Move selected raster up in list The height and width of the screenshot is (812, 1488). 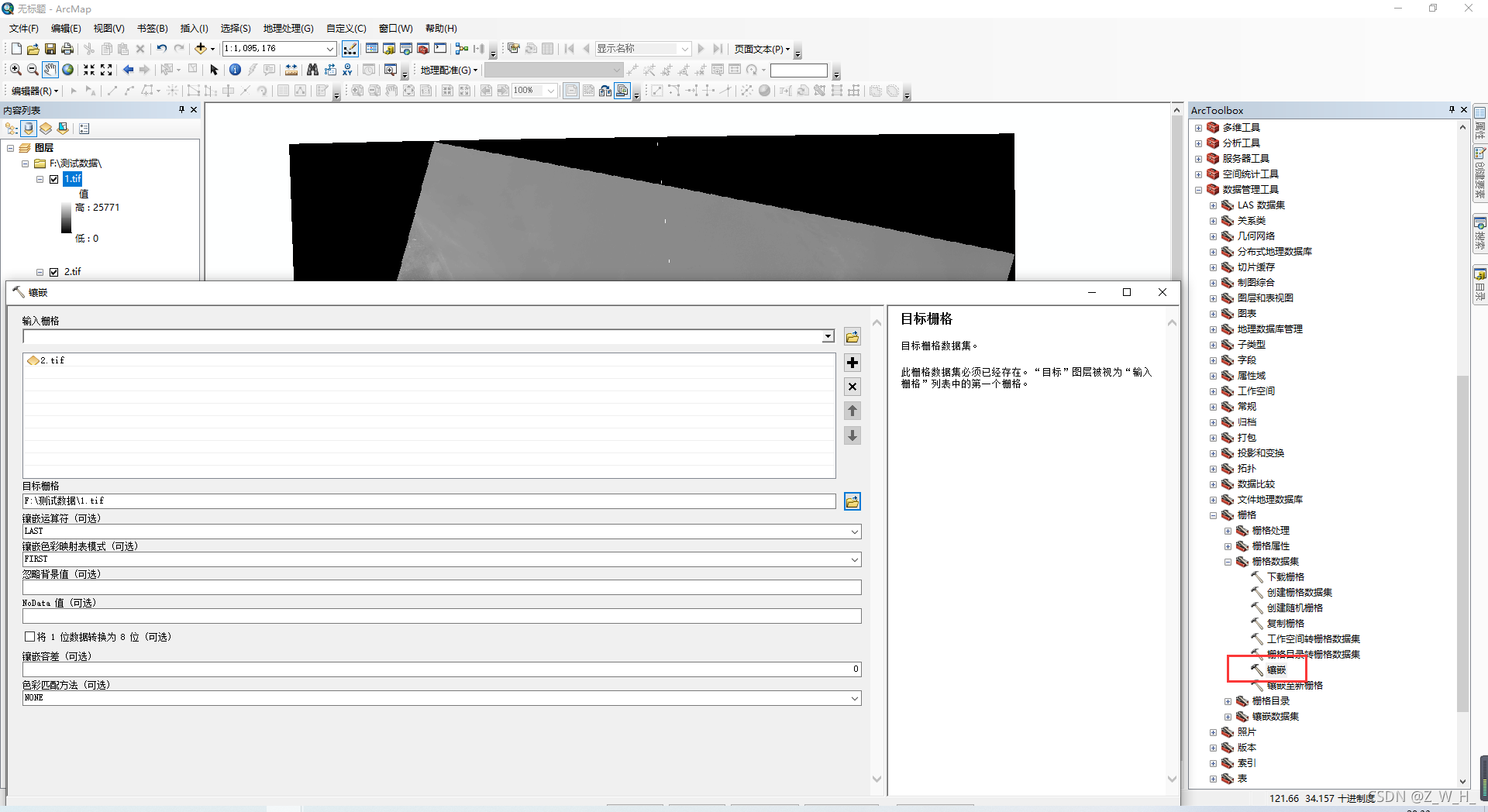pyautogui.click(x=852, y=411)
